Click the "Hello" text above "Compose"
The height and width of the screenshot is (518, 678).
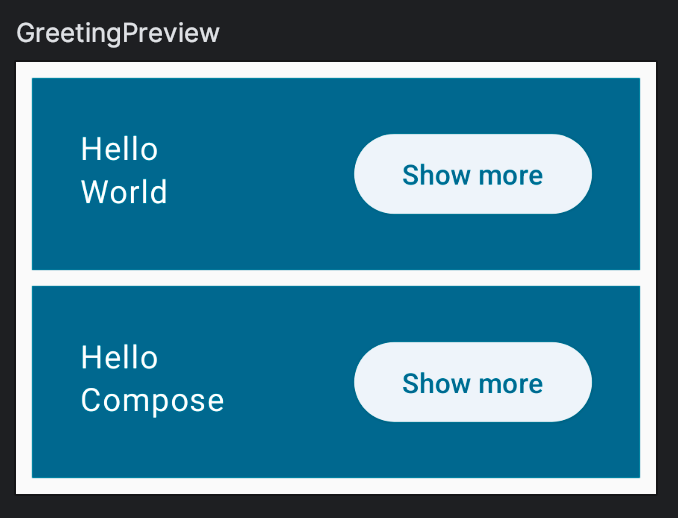119,358
